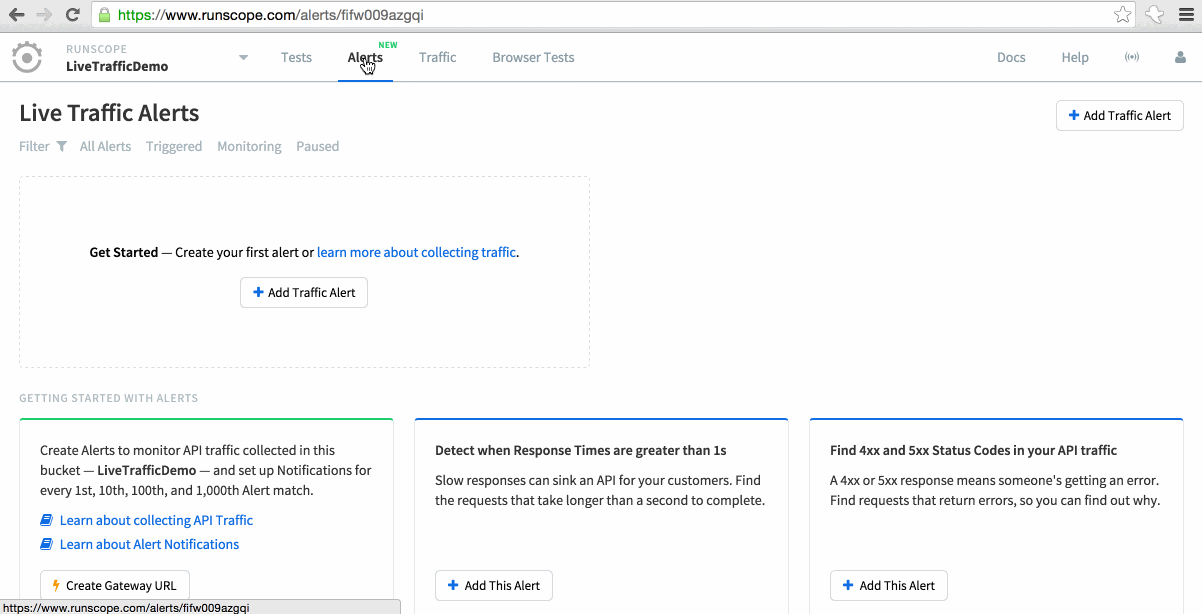Reload the page with refresh icon
Image resolution: width=1202 pixels, height=614 pixels.
point(72,15)
